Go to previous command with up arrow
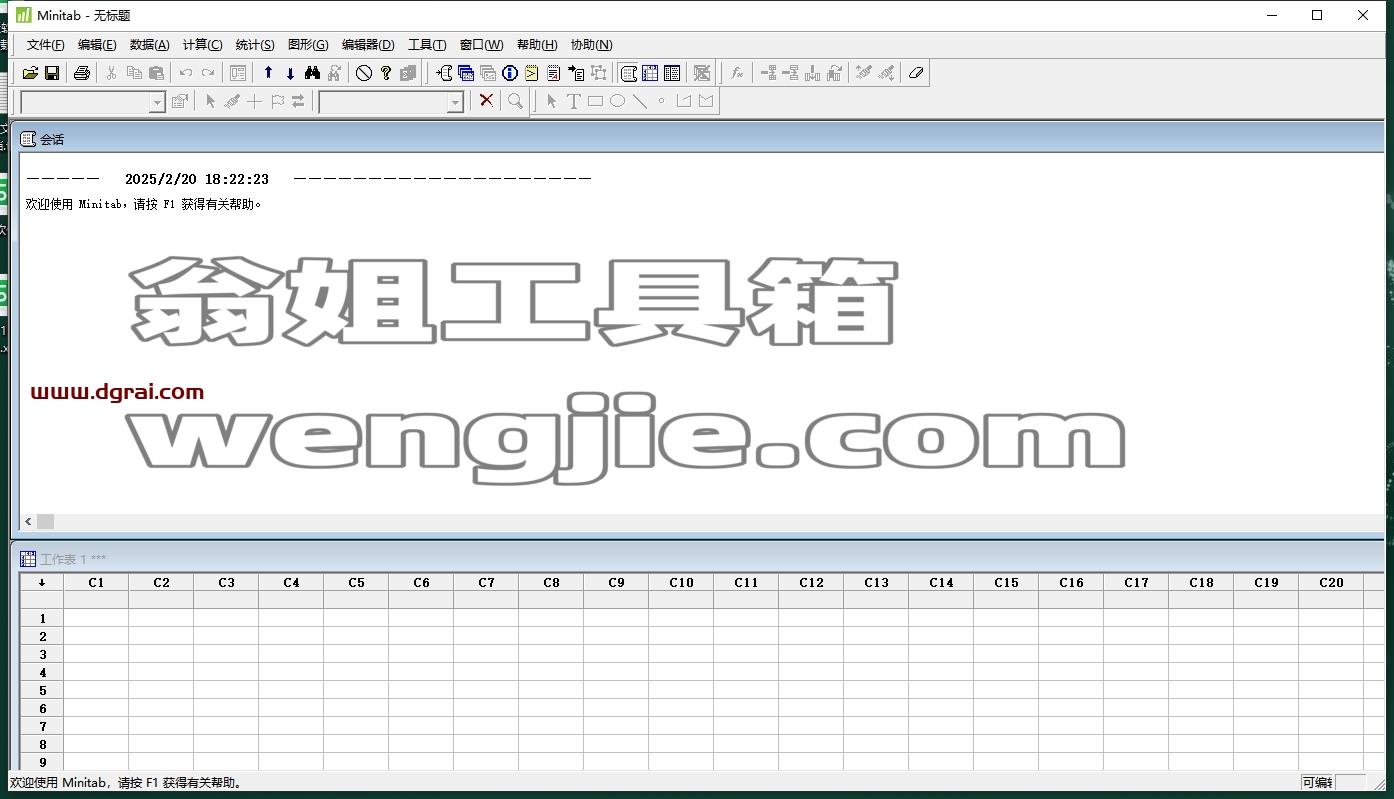This screenshot has height=799, width=1394. (x=268, y=73)
